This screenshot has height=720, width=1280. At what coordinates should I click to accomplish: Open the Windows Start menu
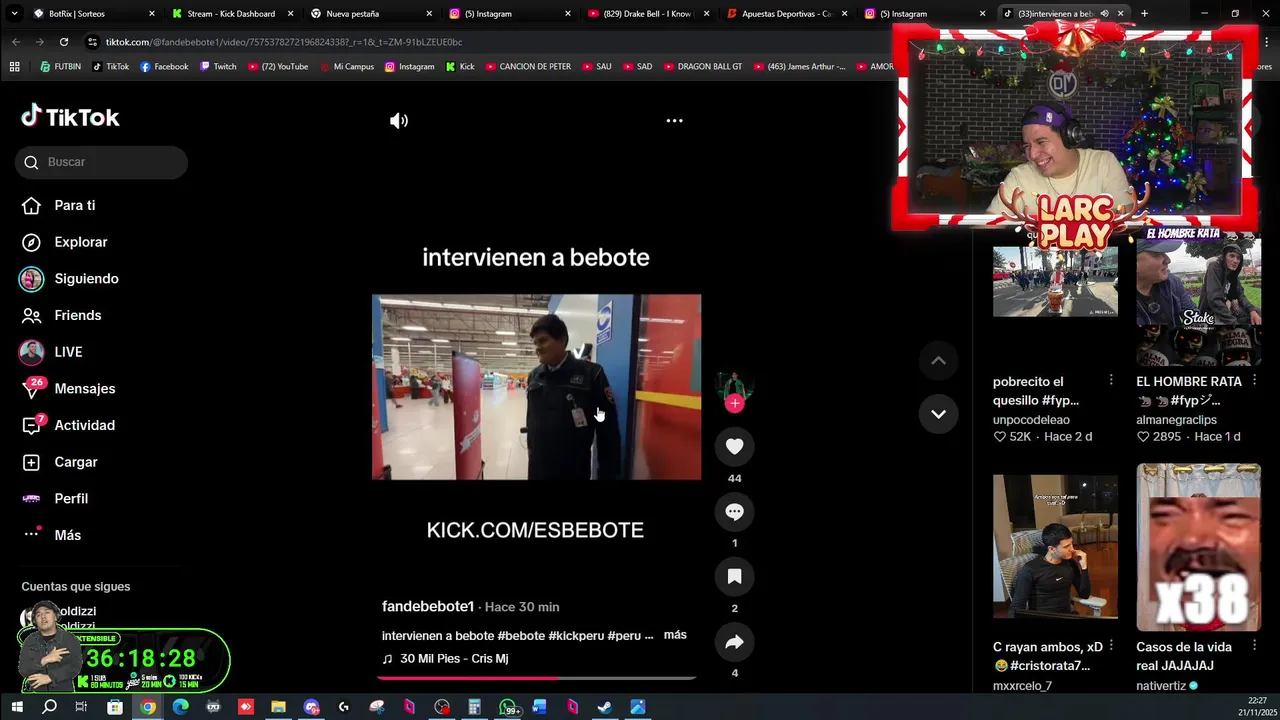[x=16, y=707]
